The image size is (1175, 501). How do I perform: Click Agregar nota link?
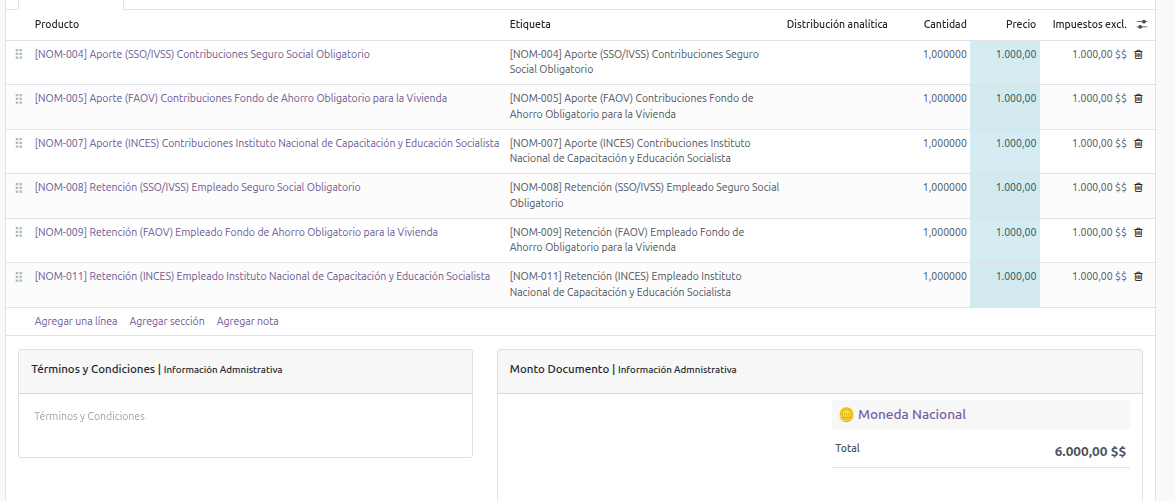[247, 321]
